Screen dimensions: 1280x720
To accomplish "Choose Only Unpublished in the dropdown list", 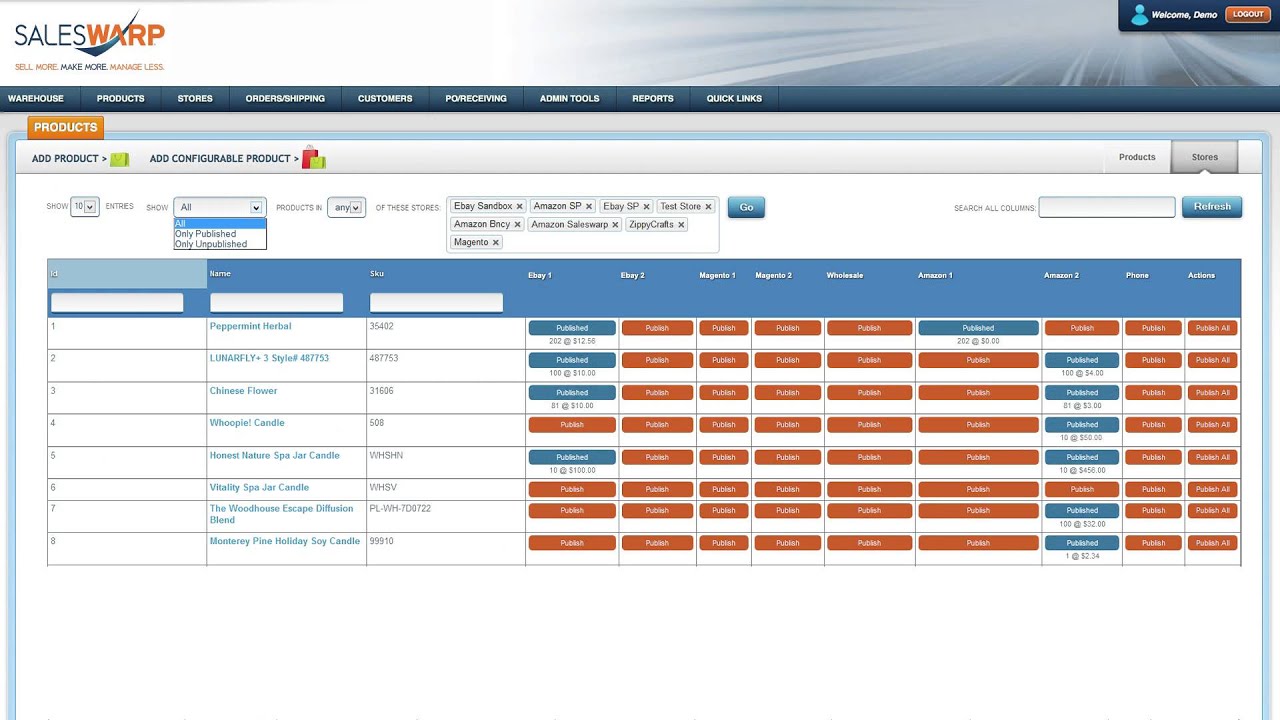I will pos(220,244).
